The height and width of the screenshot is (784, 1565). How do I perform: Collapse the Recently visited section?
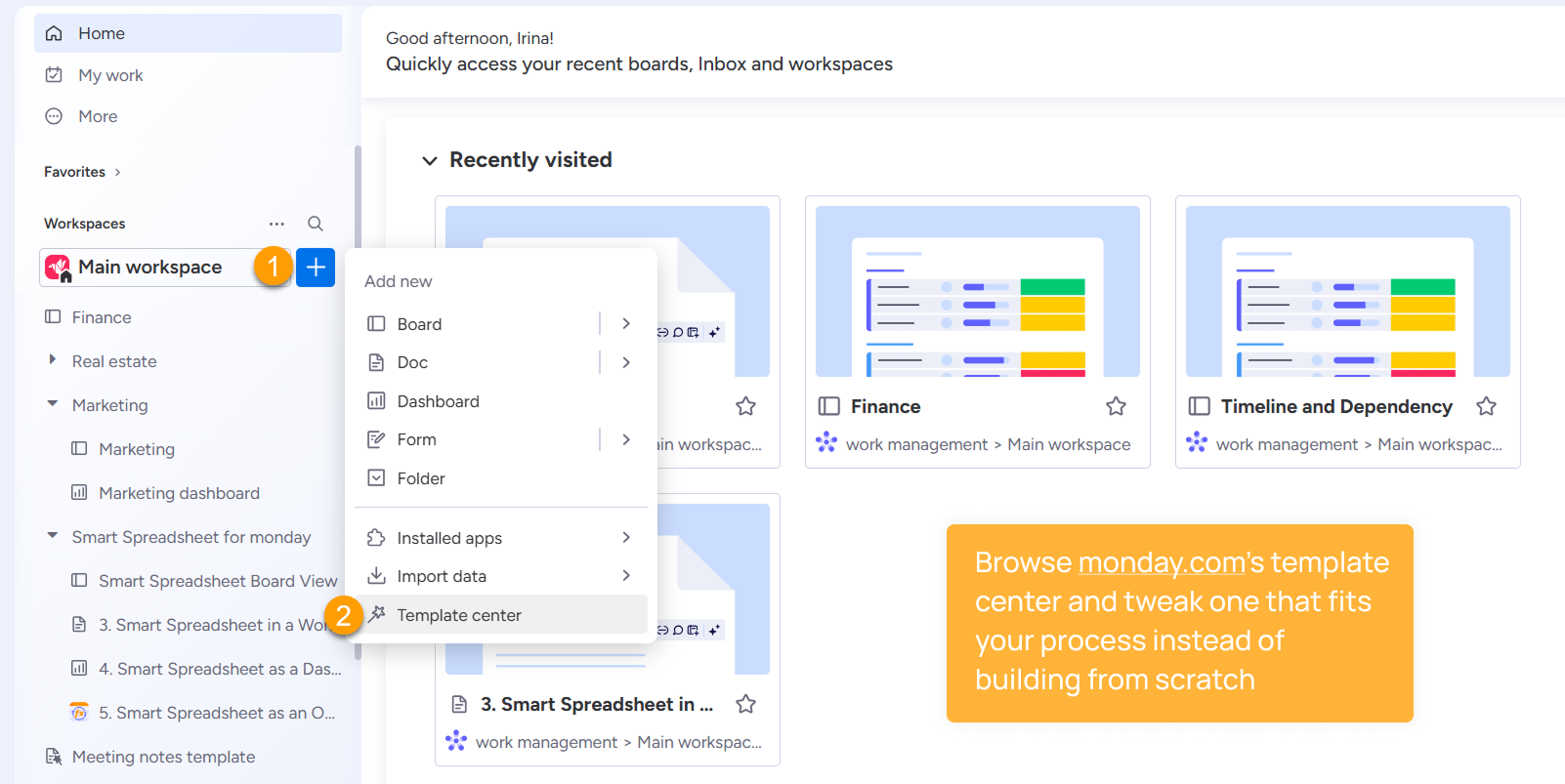(x=429, y=160)
